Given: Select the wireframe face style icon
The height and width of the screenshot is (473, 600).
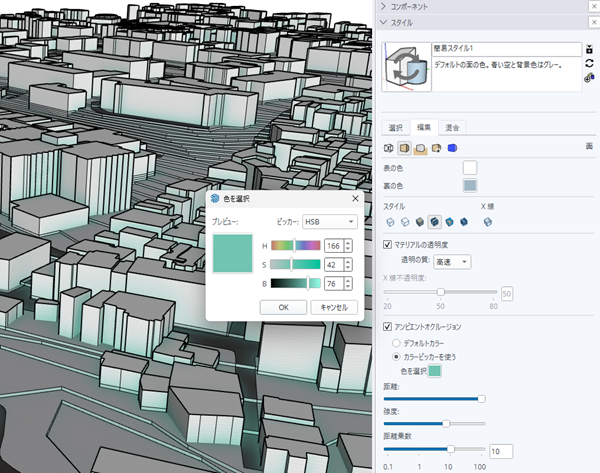Looking at the screenshot, I should pyautogui.click(x=390, y=222).
